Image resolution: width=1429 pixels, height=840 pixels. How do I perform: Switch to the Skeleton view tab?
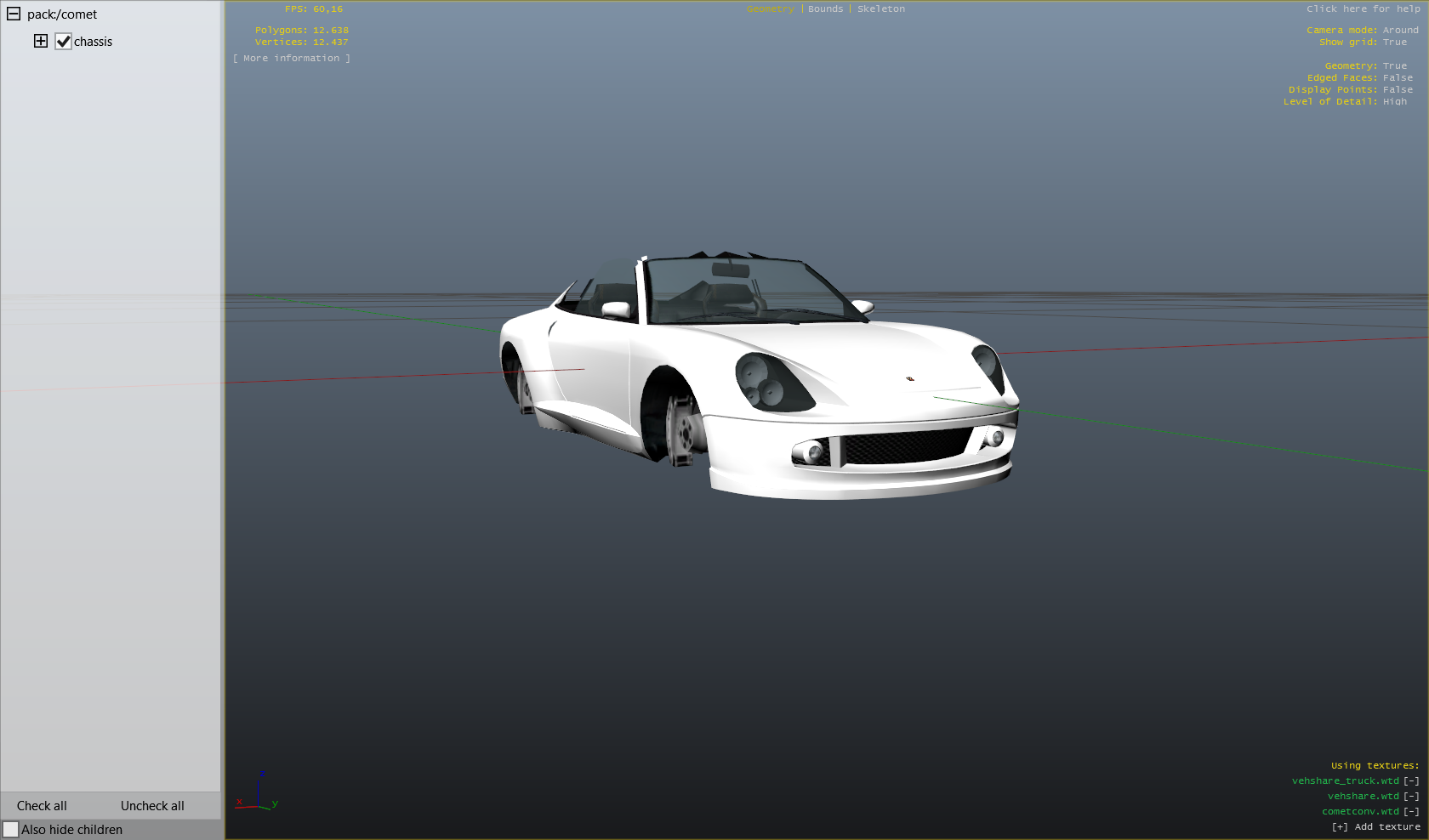[881, 9]
